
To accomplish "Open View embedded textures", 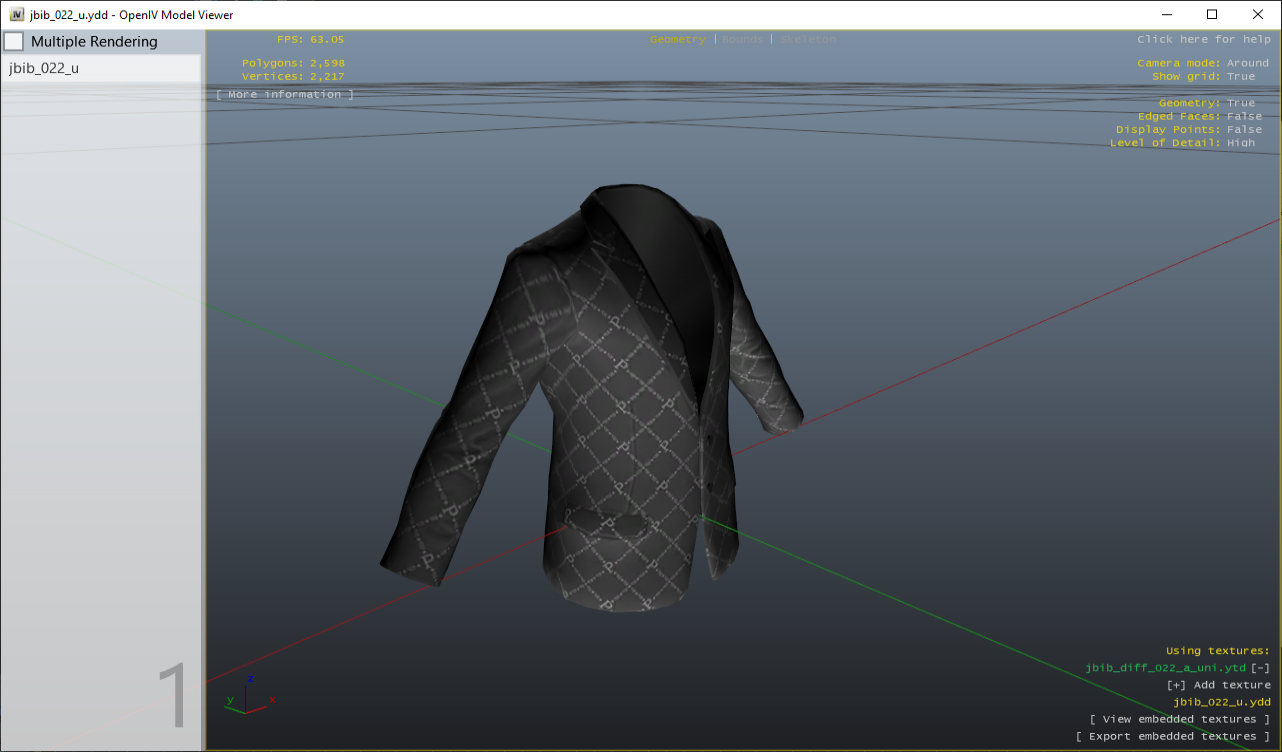I will pyautogui.click(x=1180, y=718).
